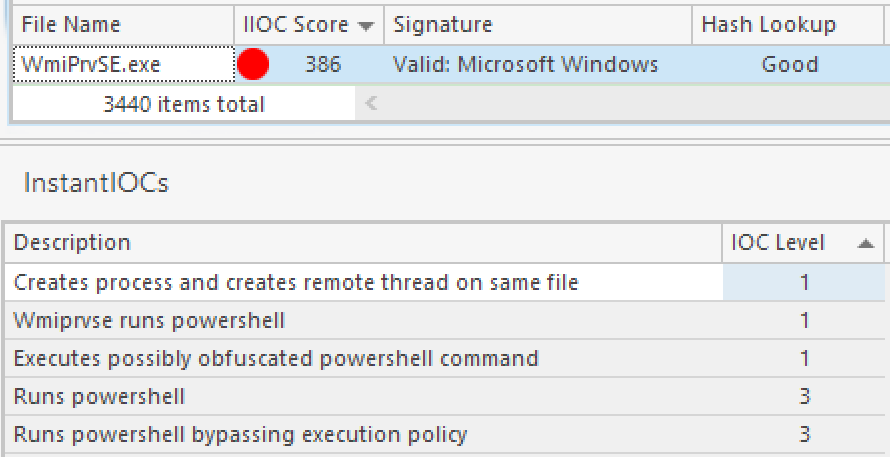Screen dimensions: 890x457
Task: Click the Good hash lookup cell
Action: 790,65
